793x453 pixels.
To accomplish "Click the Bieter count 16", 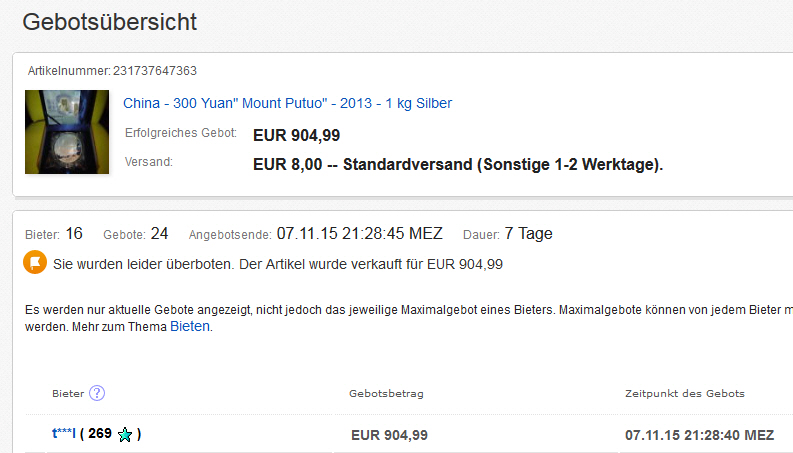I will [74, 234].
